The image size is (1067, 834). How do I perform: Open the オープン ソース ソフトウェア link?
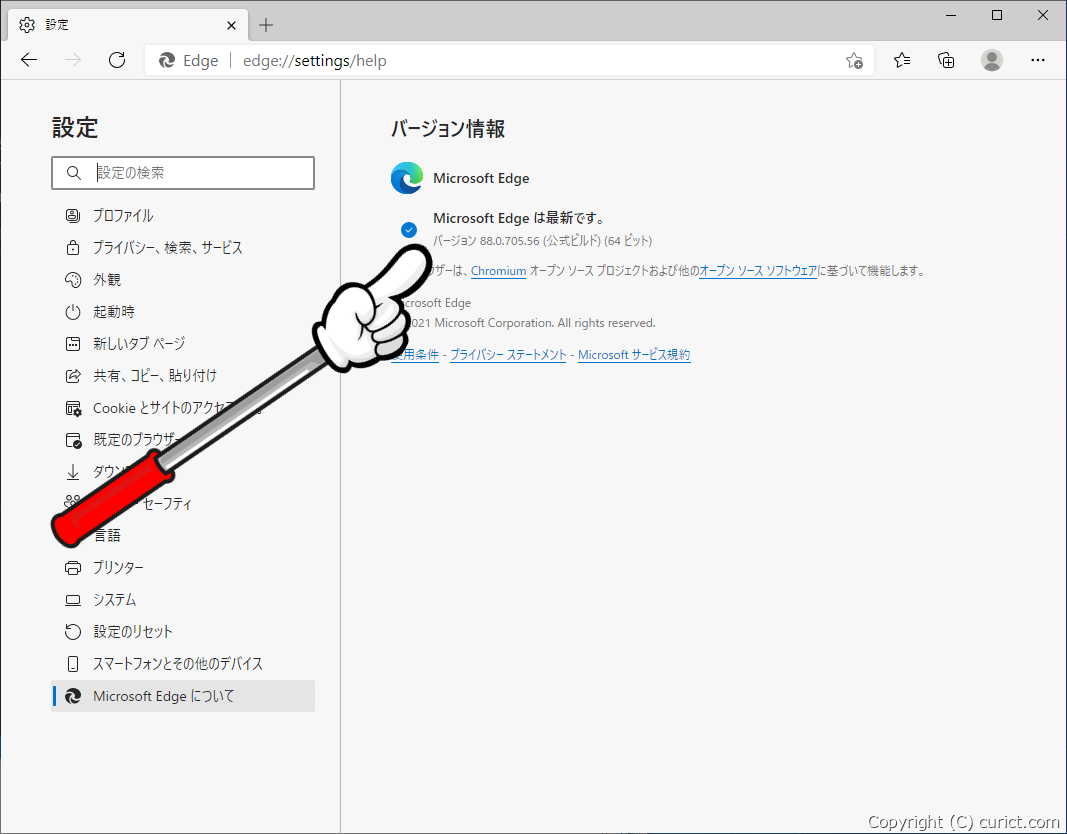[x=758, y=271]
